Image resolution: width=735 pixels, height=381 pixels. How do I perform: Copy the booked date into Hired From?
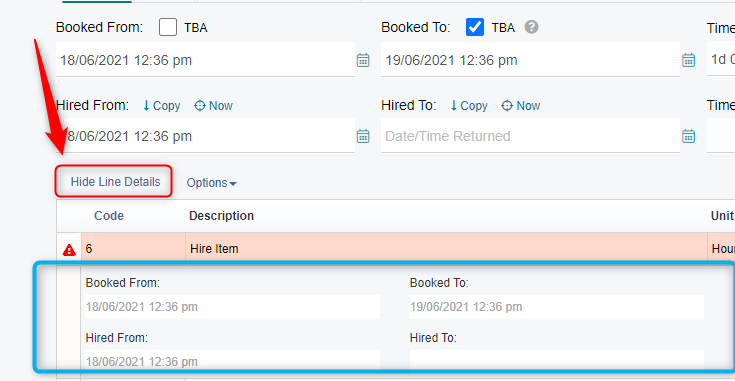(161, 106)
